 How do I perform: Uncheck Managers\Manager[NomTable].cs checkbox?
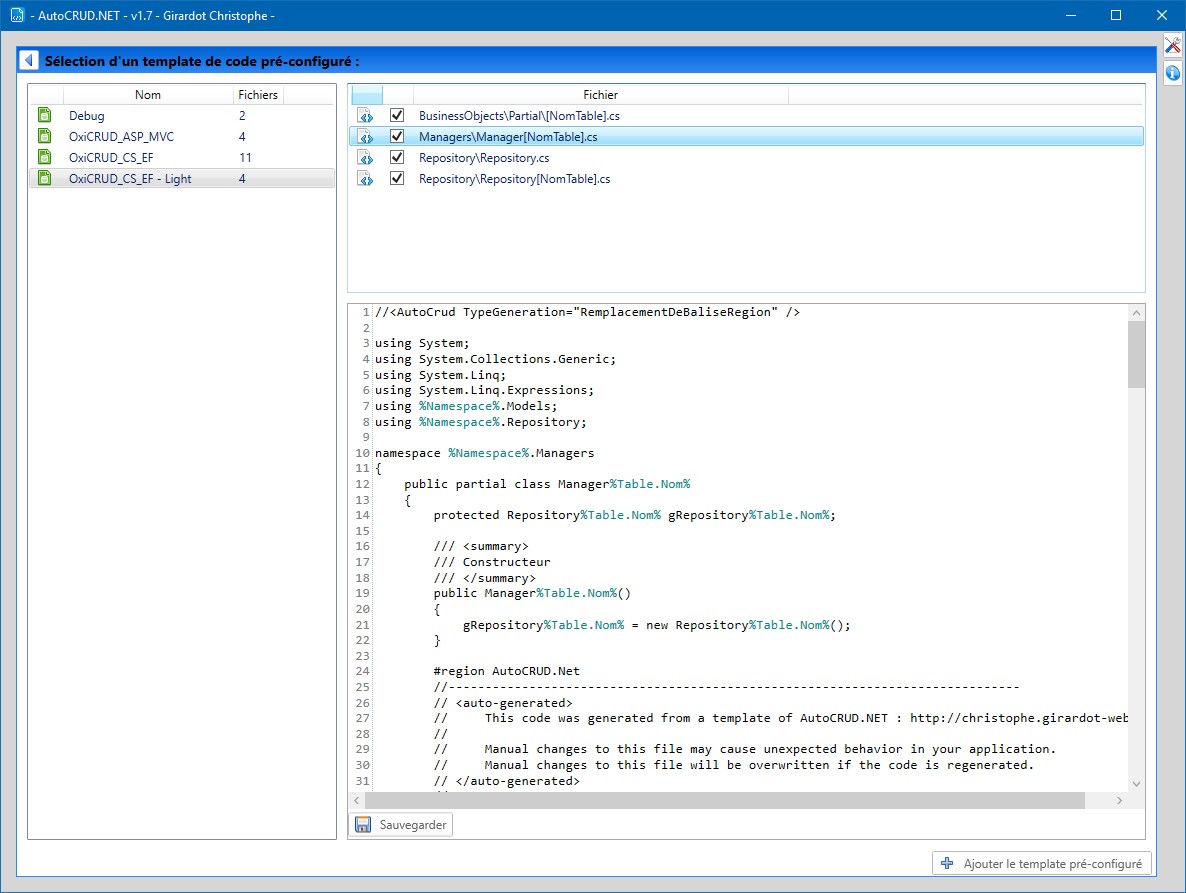(396, 136)
